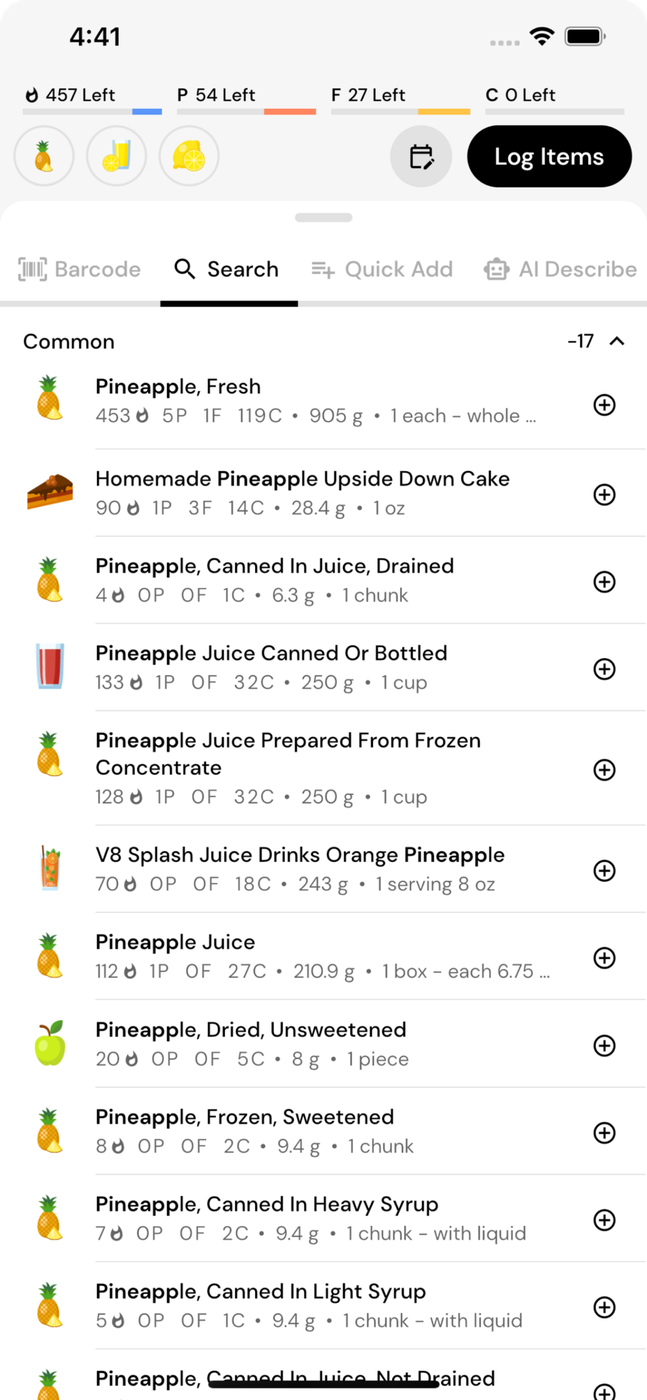Select the Search tab
Viewport: 647px width, 1400px height.
(x=227, y=269)
